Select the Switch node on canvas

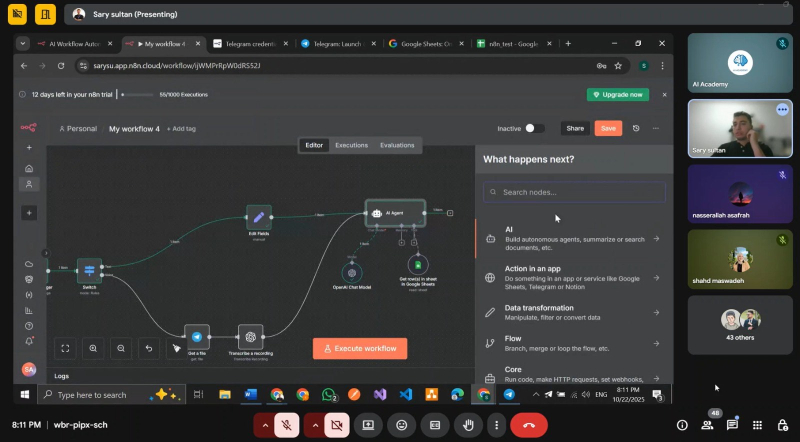click(90, 270)
